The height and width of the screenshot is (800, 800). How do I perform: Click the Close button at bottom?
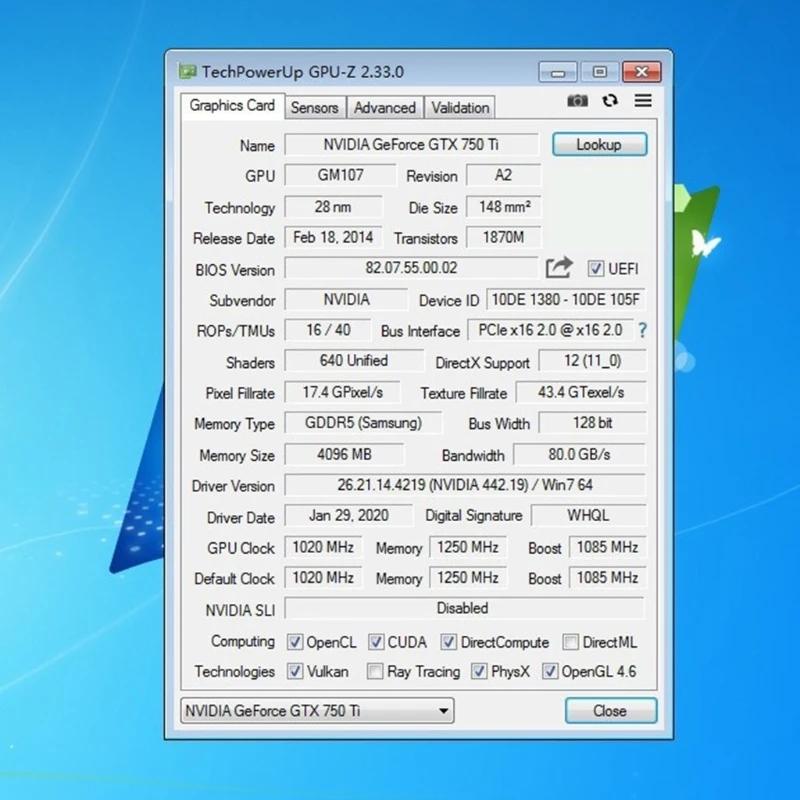coord(610,711)
